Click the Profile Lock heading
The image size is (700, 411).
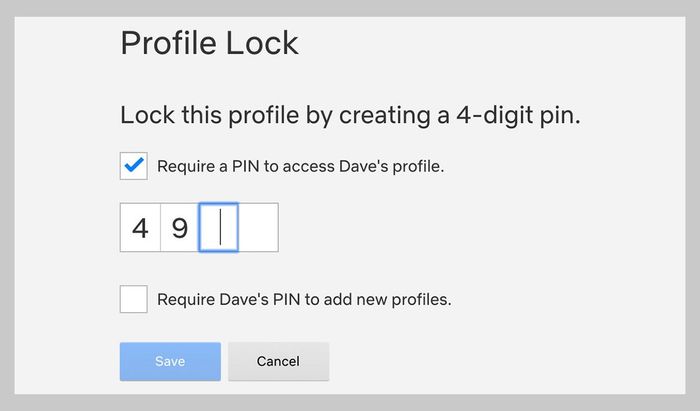point(209,43)
